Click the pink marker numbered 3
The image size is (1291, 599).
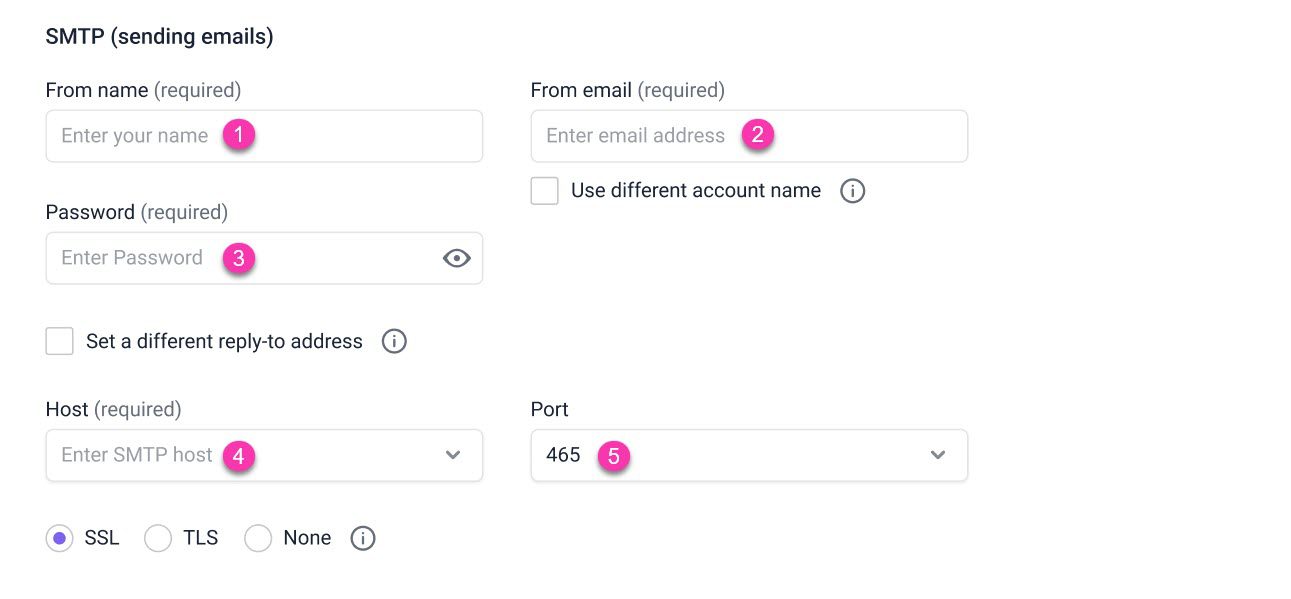point(237,257)
